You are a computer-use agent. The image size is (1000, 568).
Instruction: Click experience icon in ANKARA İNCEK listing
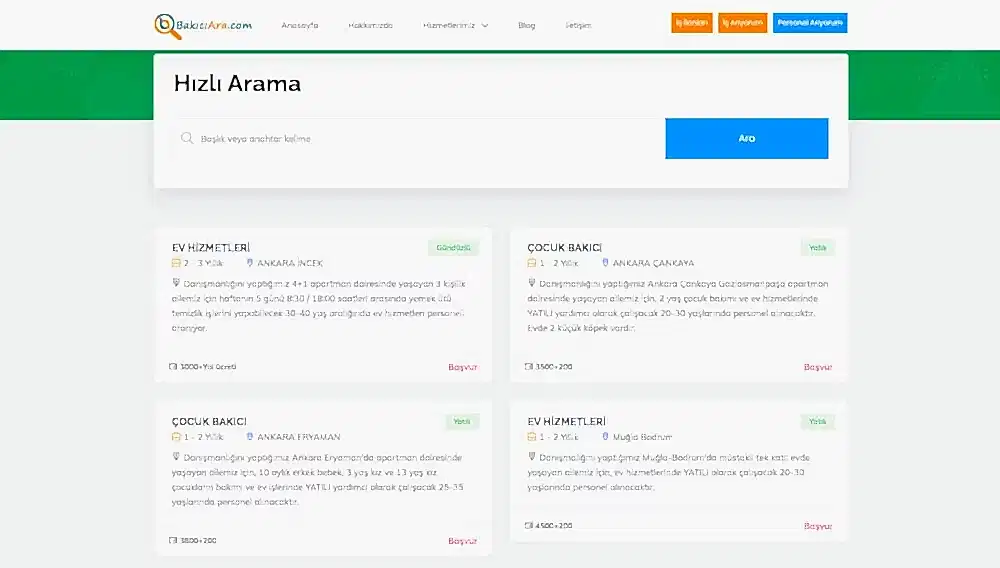tap(175, 263)
